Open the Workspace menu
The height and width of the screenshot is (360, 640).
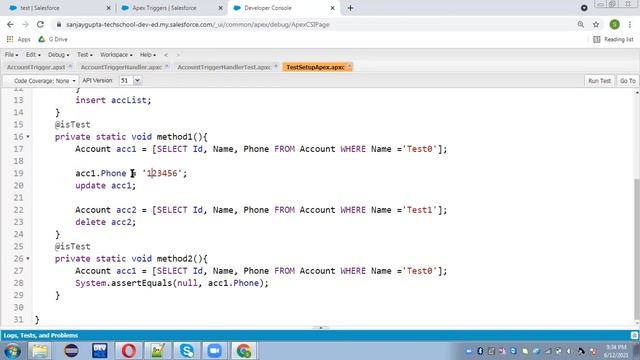pos(116,55)
